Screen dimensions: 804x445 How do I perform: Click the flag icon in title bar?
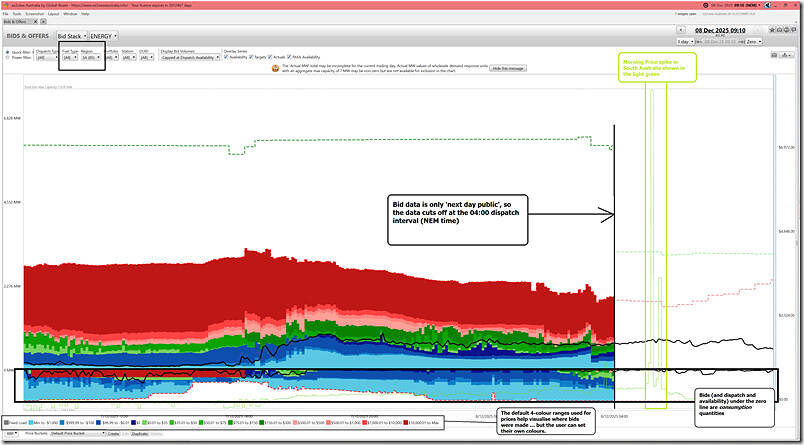(x=767, y=5)
